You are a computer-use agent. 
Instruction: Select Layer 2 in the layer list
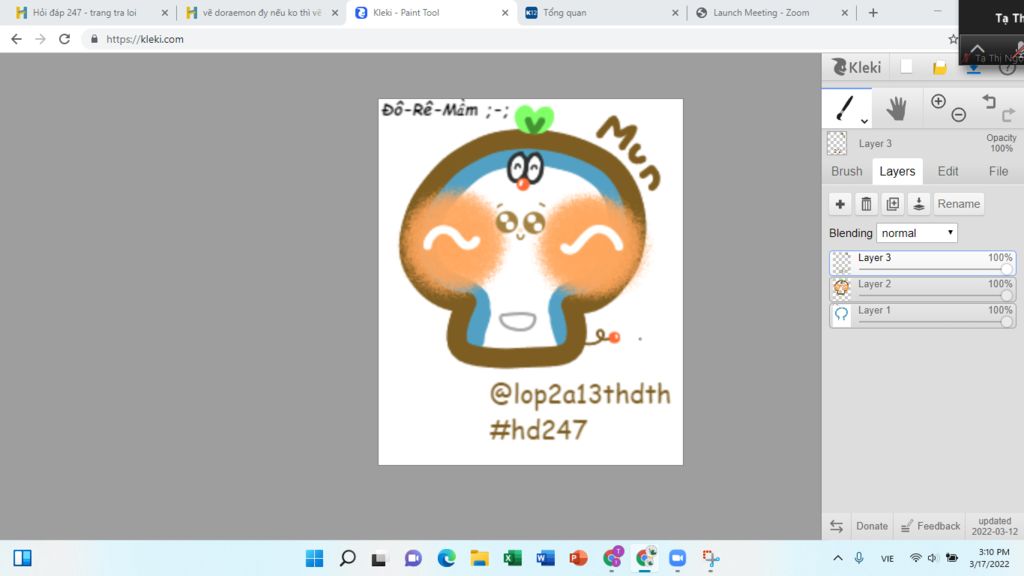922,289
